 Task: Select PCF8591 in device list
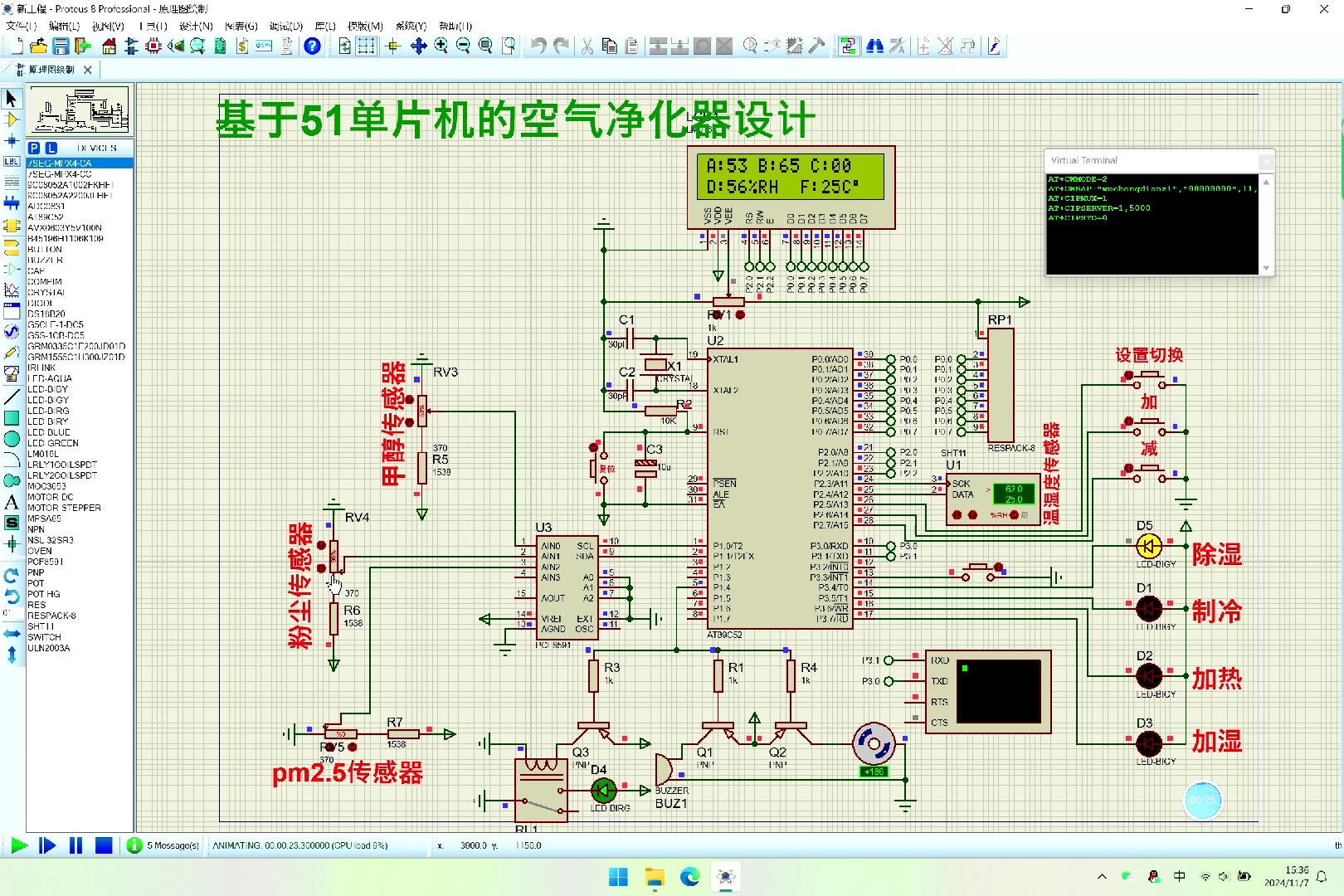(x=79, y=562)
